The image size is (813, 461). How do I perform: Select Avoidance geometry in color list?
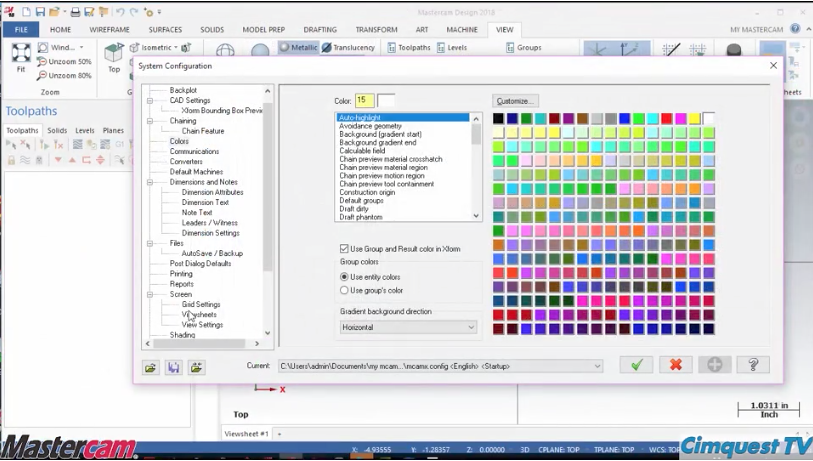coord(370,126)
